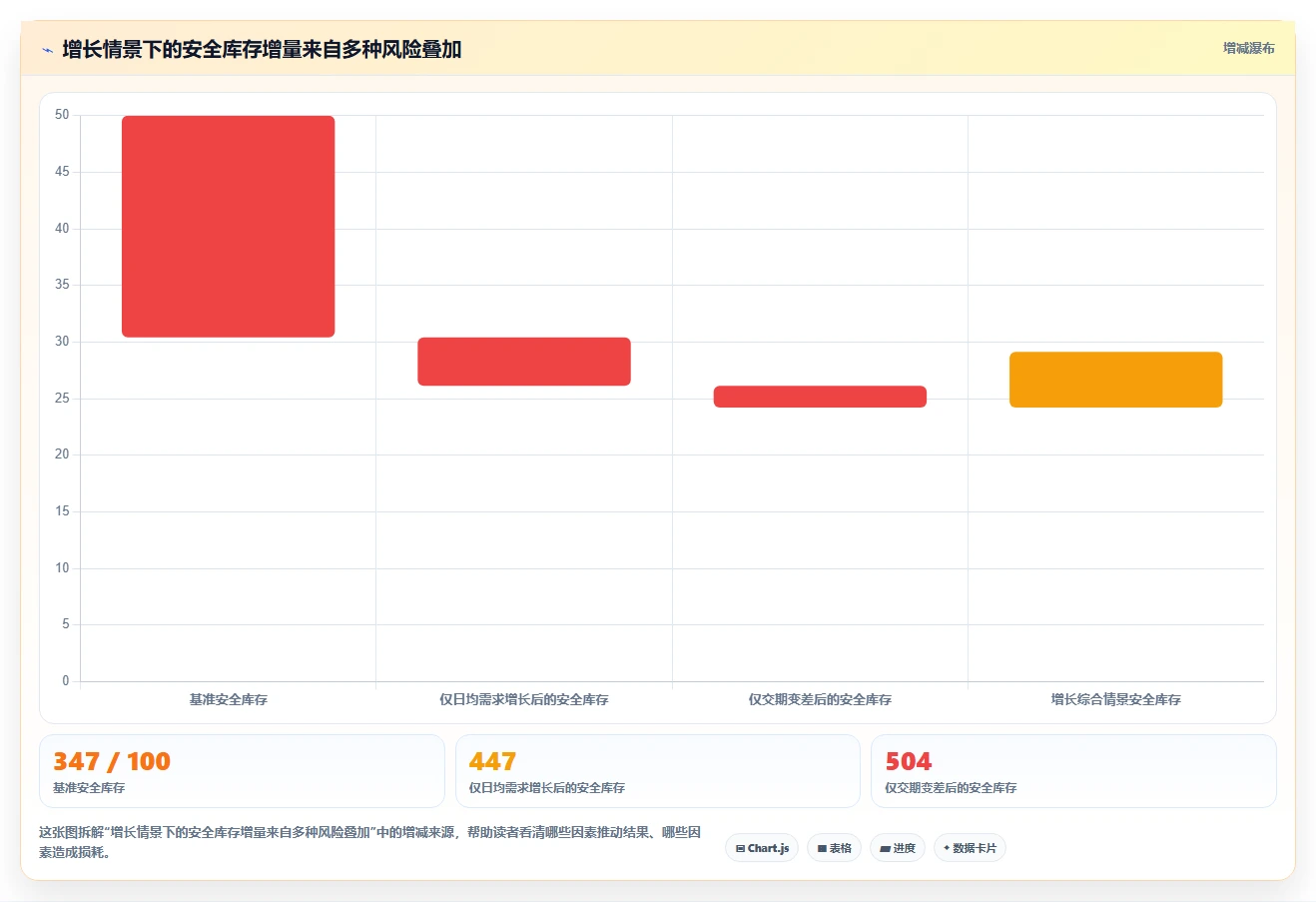1316x902 pixels.
Task: Click y-axis tick value 25
Action: [x=62, y=399]
